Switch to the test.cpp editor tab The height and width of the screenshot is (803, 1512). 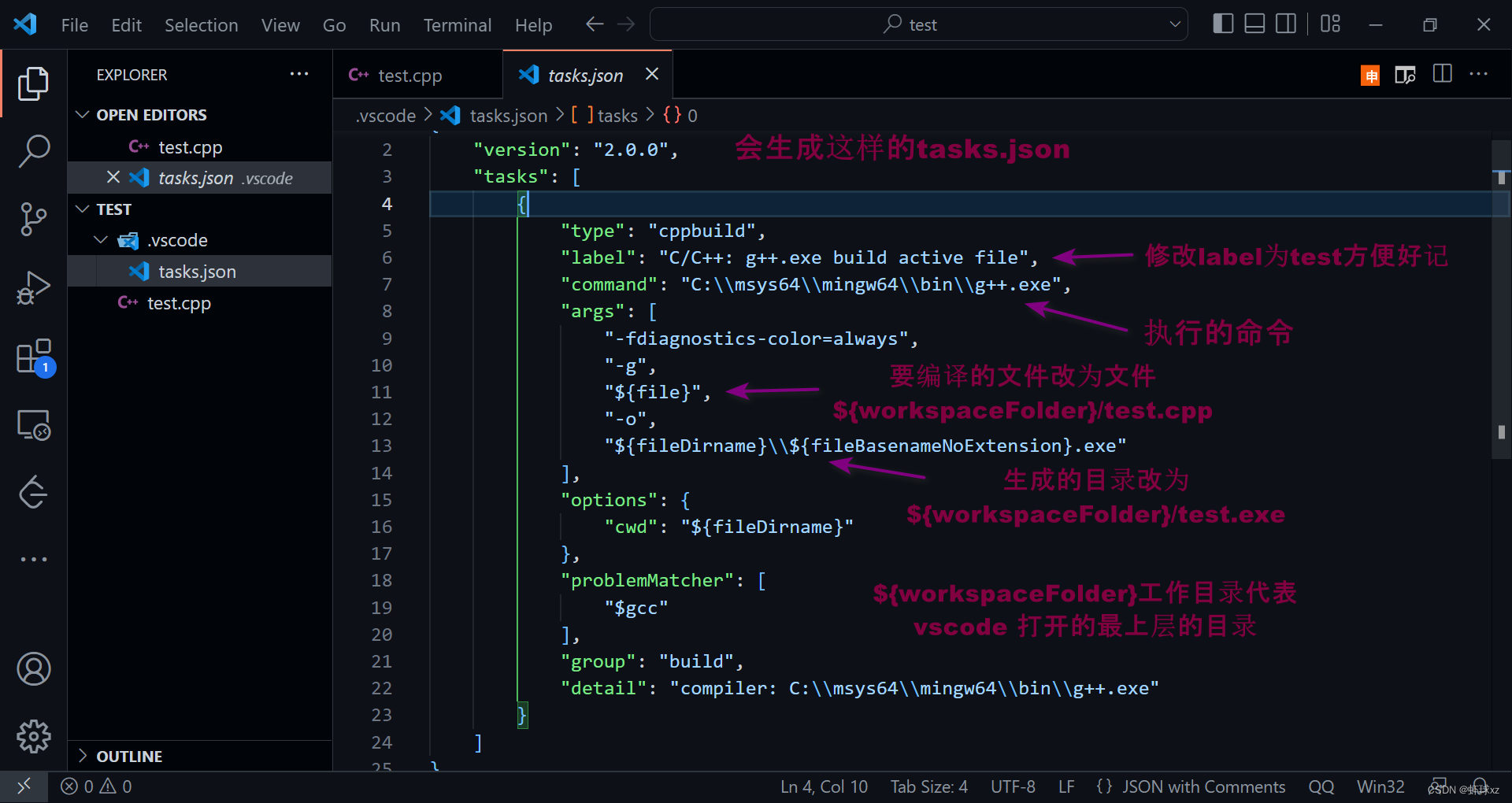417,75
